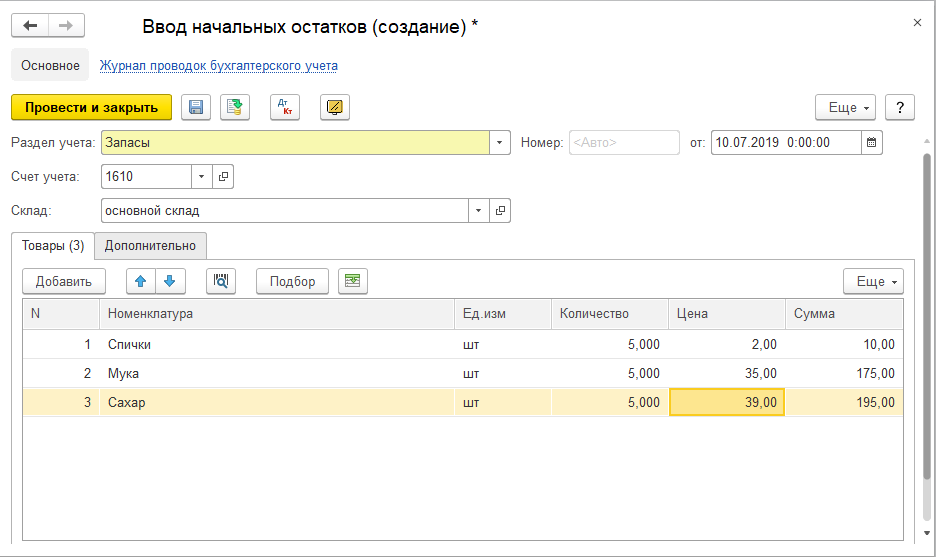
Task: Open the help question mark button
Action: click(900, 108)
